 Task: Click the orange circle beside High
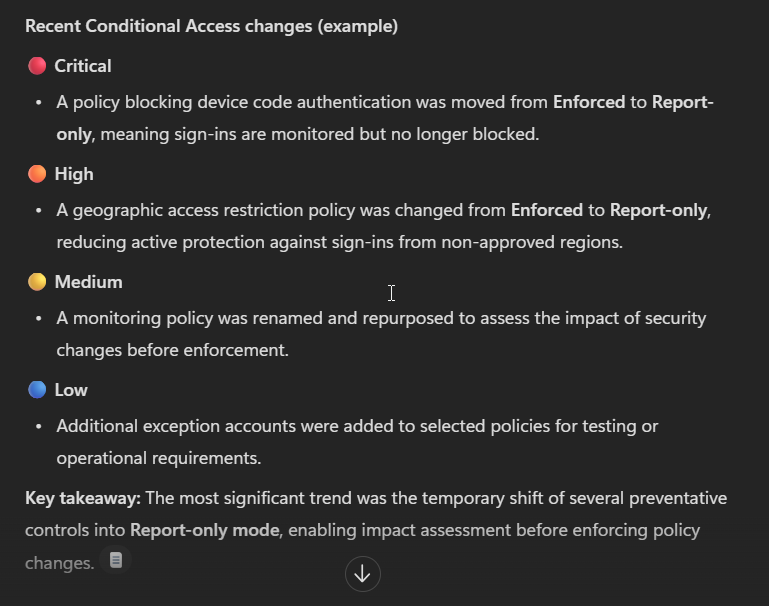[x=37, y=174]
